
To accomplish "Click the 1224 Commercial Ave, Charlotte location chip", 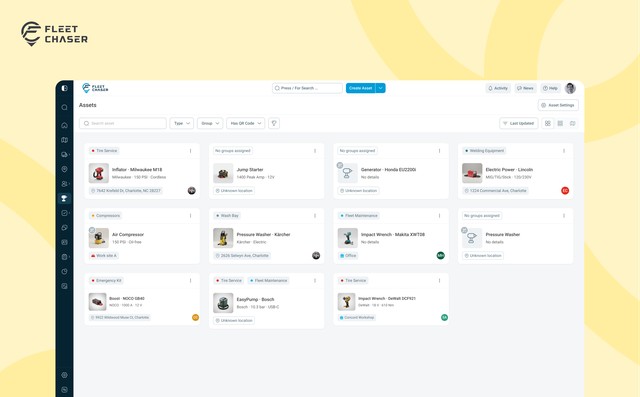I will point(496,191).
